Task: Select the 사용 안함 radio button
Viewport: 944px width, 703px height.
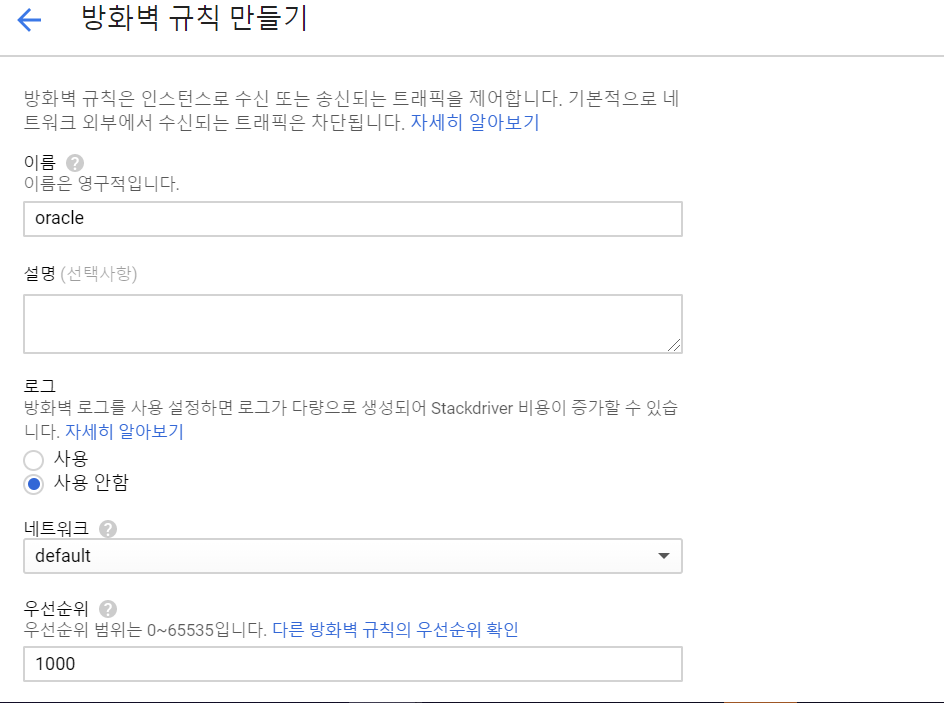Action: pos(34,484)
